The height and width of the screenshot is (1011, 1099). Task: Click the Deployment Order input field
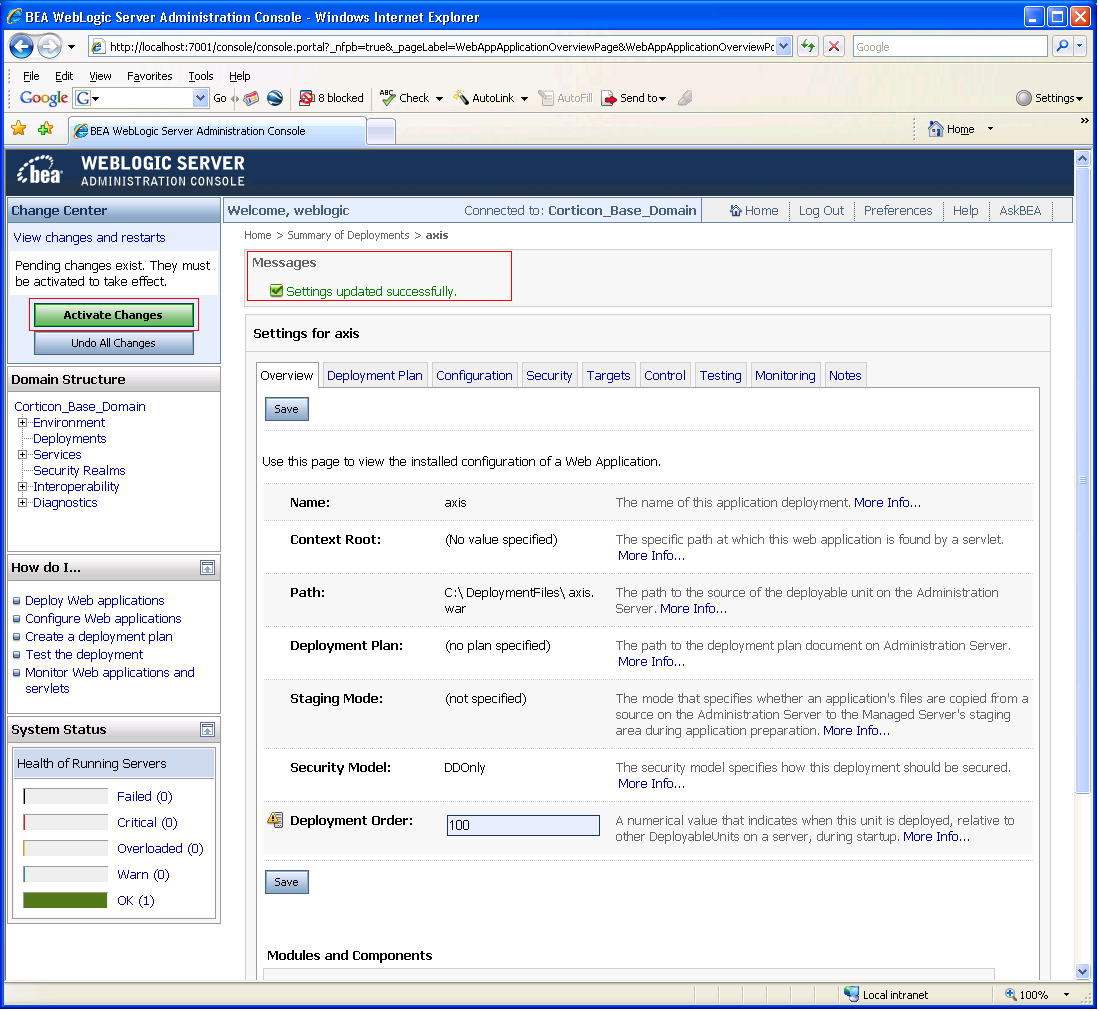point(523,825)
